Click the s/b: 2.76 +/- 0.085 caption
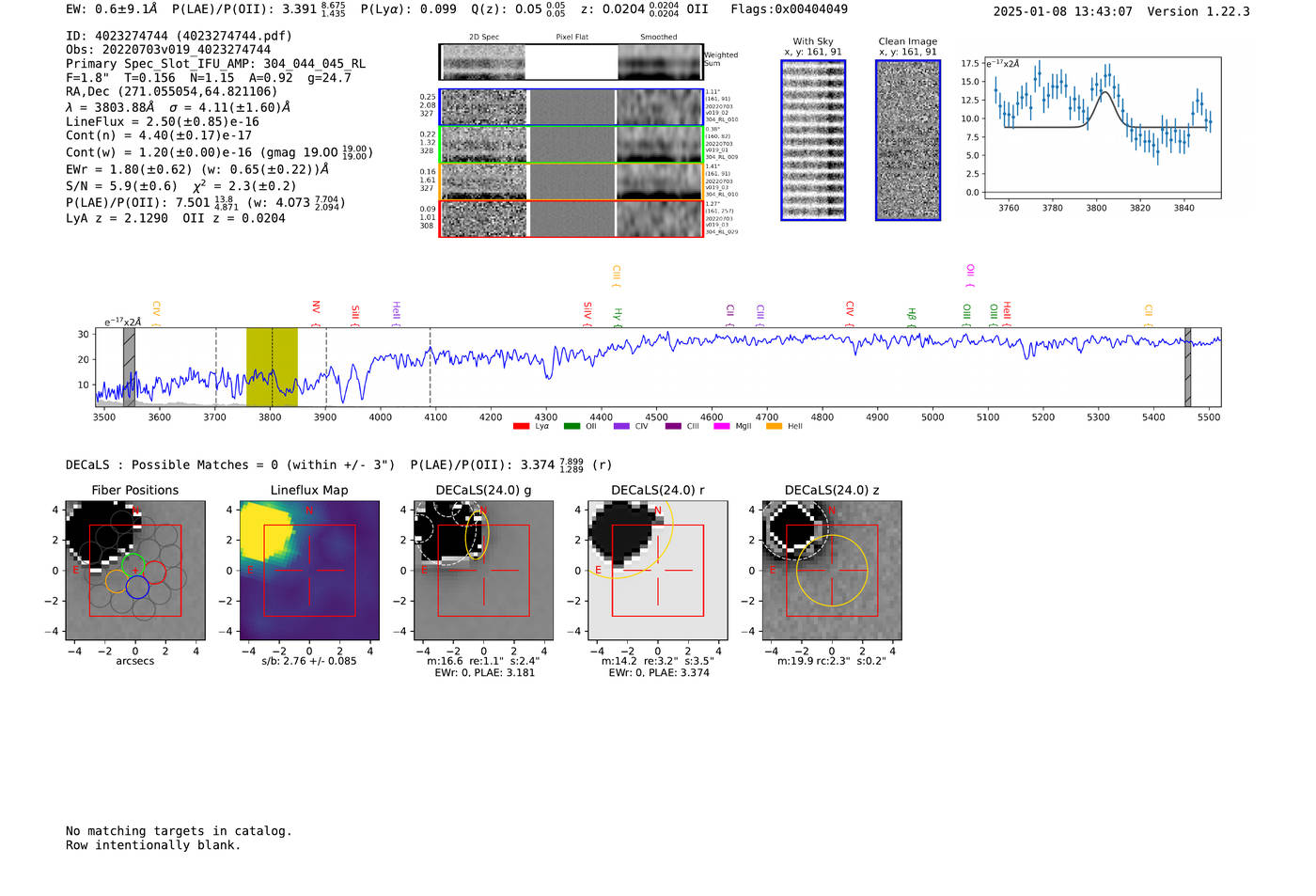This screenshot has height=896, width=1316. [x=309, y=661]
